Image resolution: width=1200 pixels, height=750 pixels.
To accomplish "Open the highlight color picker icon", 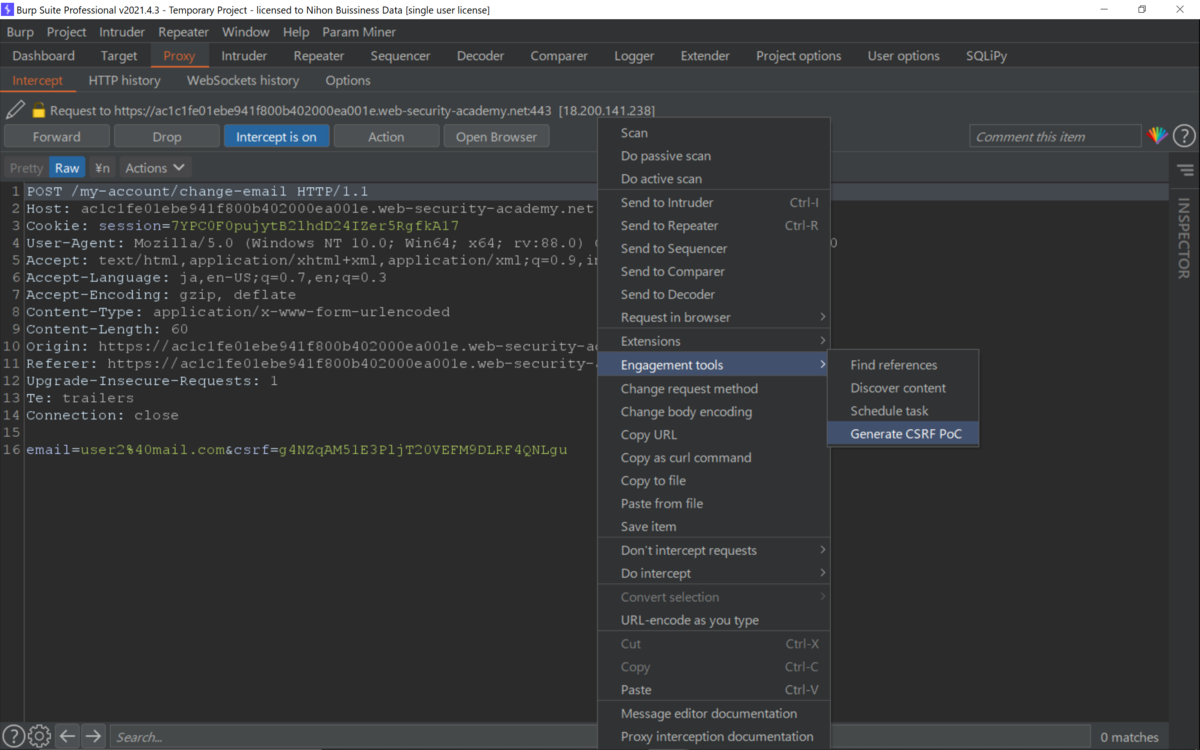I will [x=1157, y=136].
